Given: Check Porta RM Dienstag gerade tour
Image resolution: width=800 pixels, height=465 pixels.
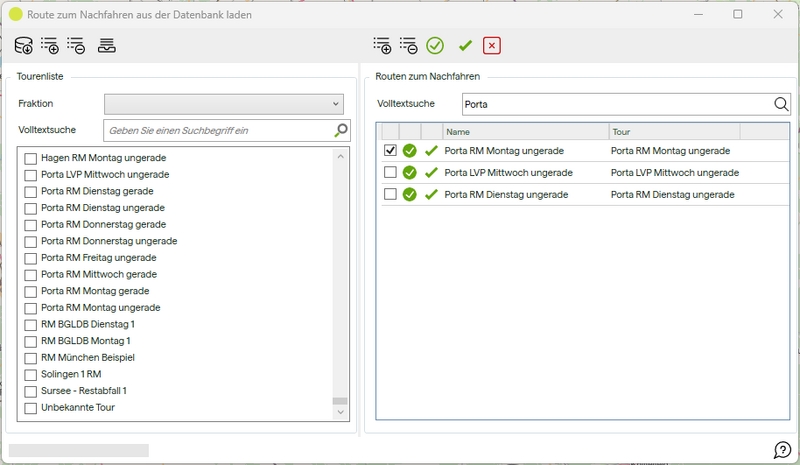Looking at the screenshot, I should click(x=31, y=191).
